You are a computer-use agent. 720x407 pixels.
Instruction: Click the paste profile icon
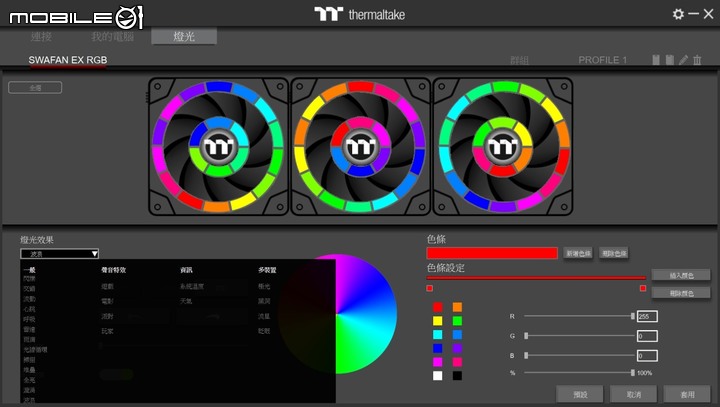[670, 60]
